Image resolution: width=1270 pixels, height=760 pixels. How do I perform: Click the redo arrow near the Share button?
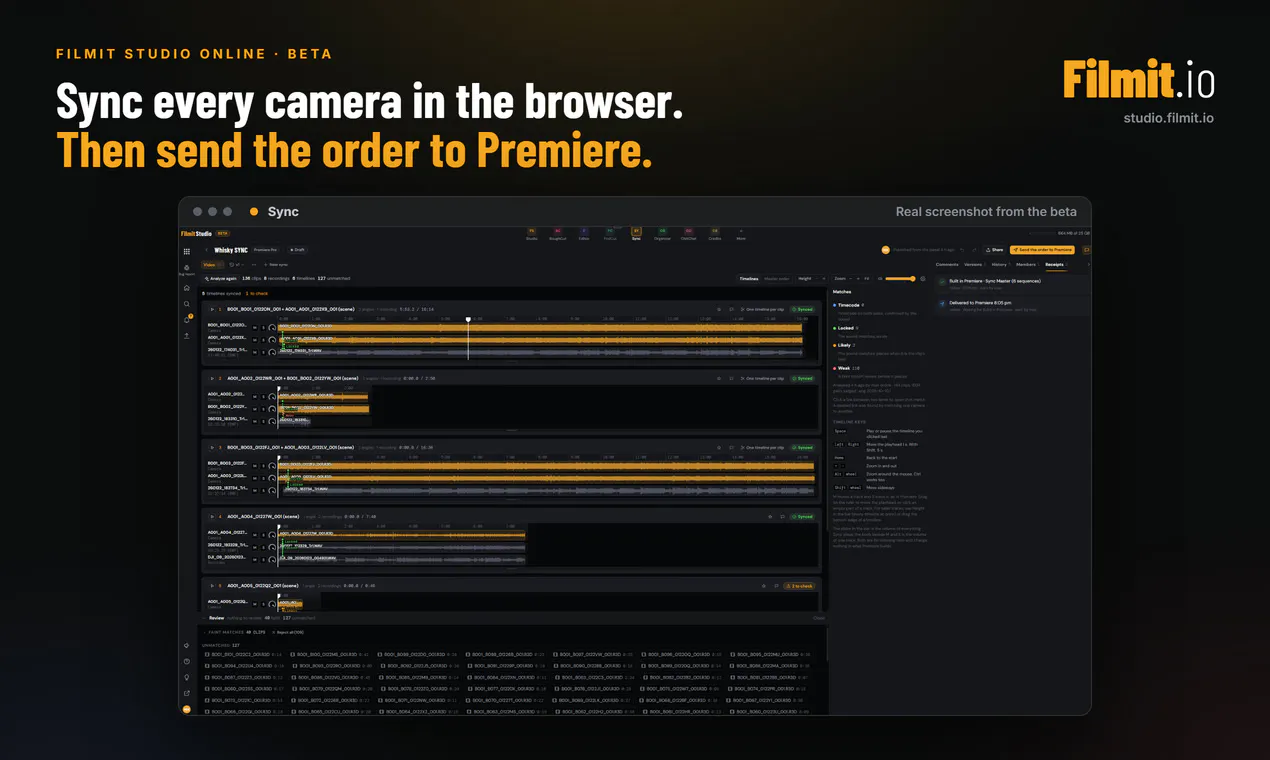(974, 250)
